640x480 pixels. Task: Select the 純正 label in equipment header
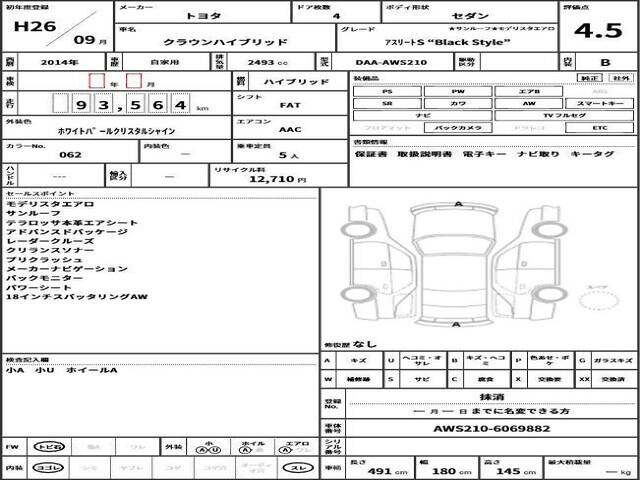coord(591,77)
